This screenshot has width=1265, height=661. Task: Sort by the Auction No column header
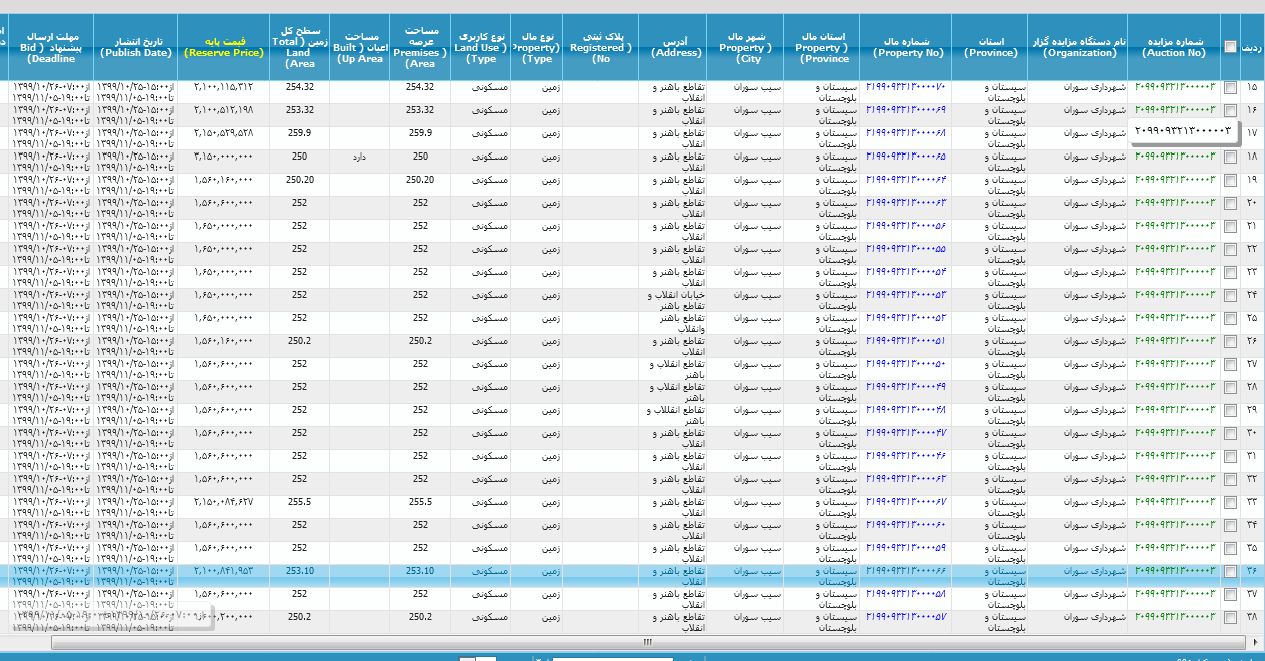point(1174,47)
